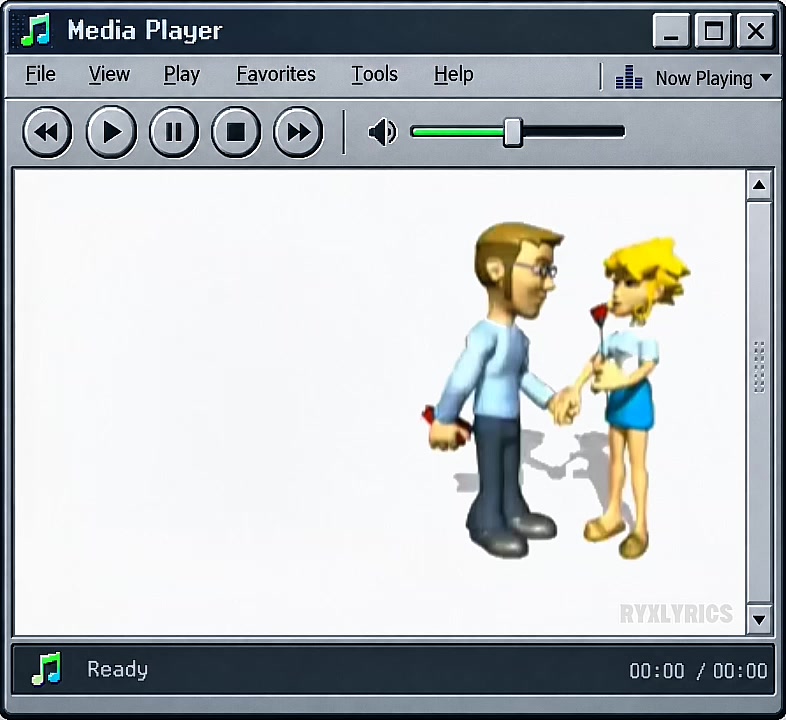Start playback with the Play button
Image resolution: width=786 pixels, height=720 pixels.
[111, 132]
